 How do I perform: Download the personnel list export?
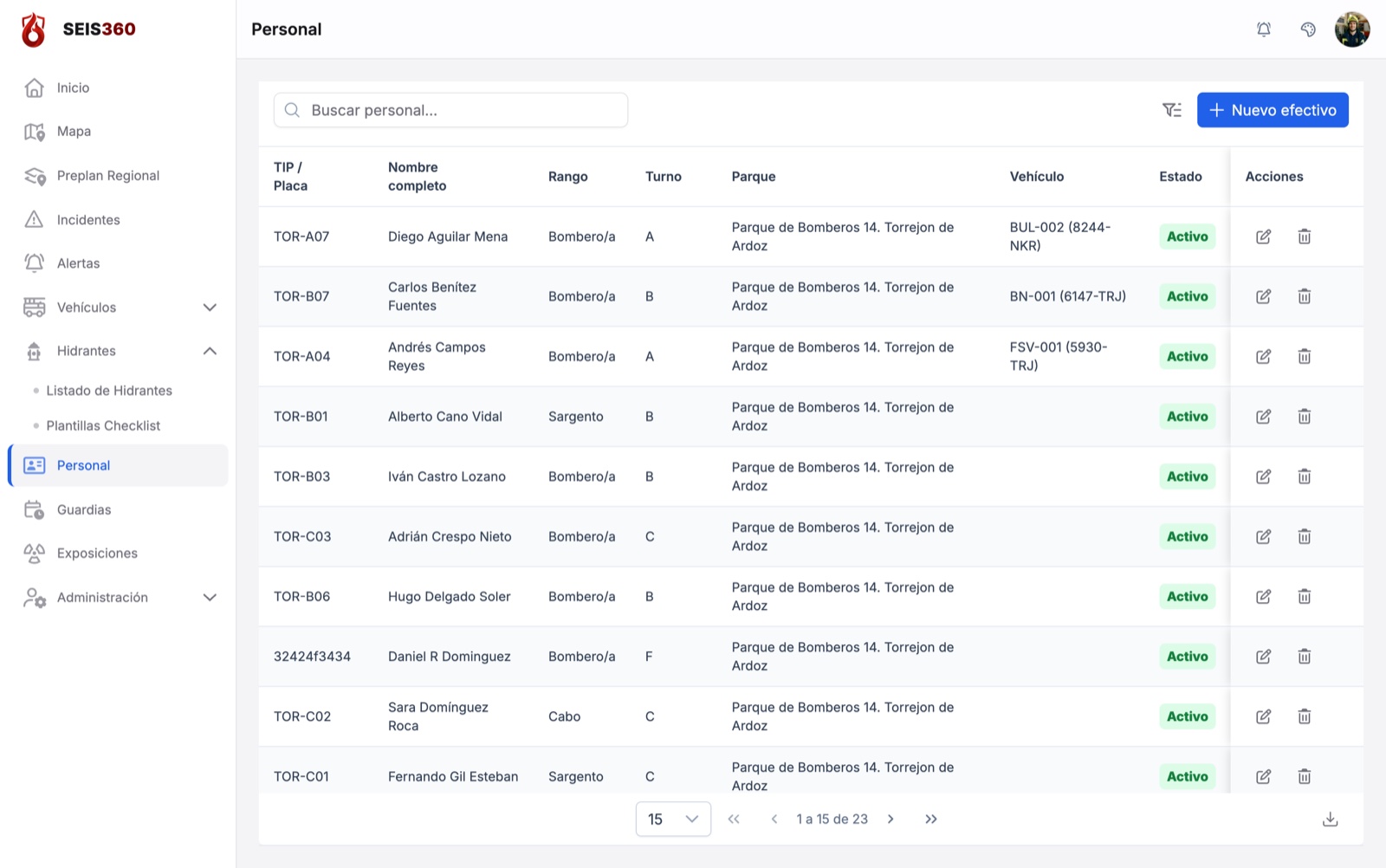[x=1331, y=819]
